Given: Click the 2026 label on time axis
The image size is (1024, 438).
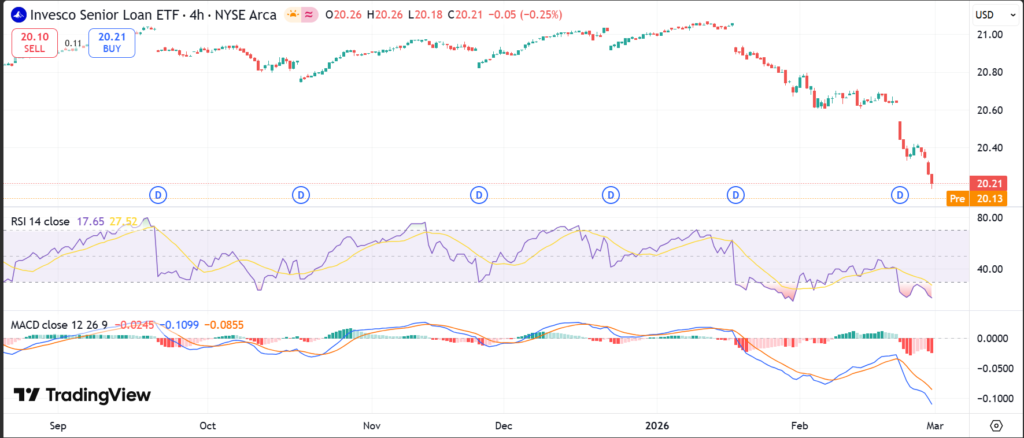Looking at the screenshot, I should [658, 424].
